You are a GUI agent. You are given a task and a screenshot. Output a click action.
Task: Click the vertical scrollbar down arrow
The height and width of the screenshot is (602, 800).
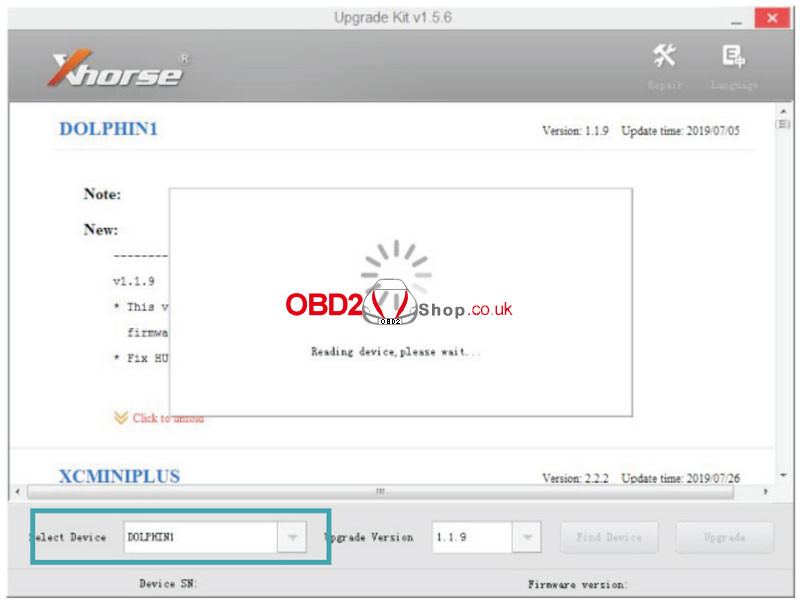pyautogui.click(x=783, y=475)
